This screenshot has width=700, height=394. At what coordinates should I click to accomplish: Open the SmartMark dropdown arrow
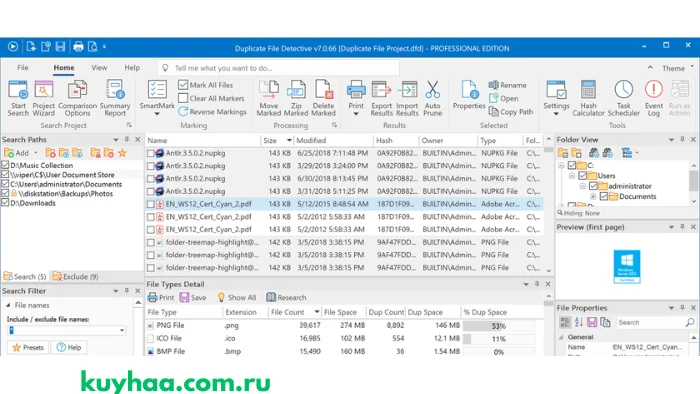[157, 114]
